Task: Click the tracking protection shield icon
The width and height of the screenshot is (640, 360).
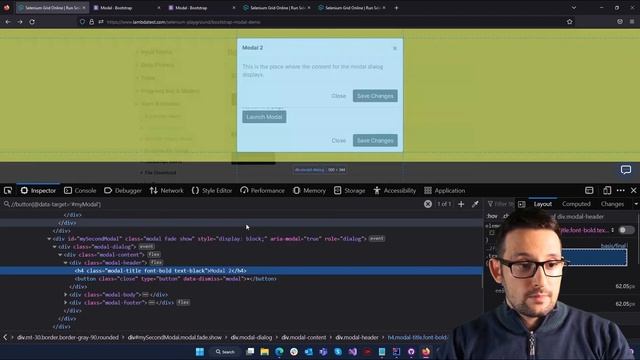Action: point(82,22)
